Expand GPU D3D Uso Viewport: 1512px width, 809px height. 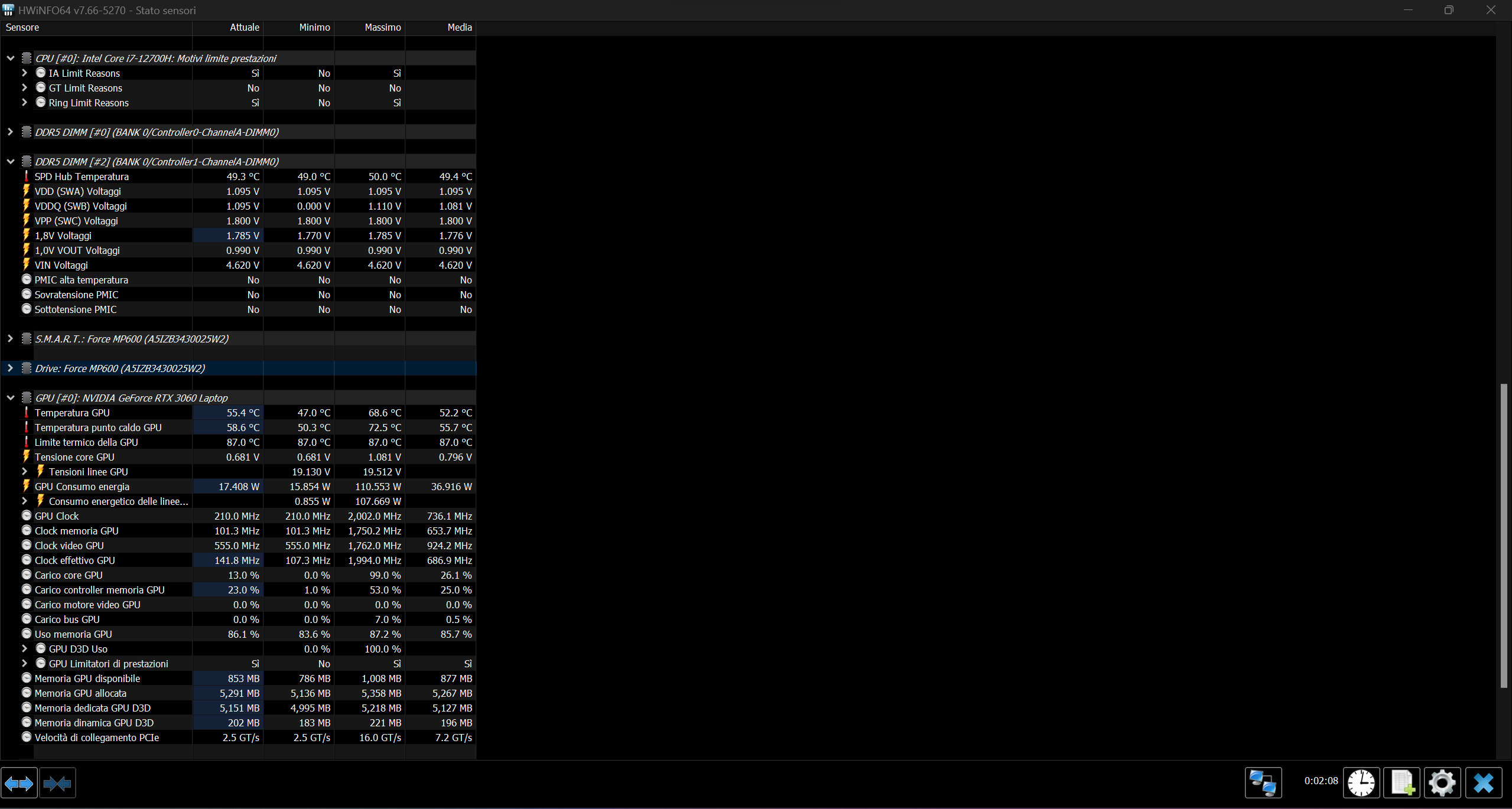tap(24, 648)
